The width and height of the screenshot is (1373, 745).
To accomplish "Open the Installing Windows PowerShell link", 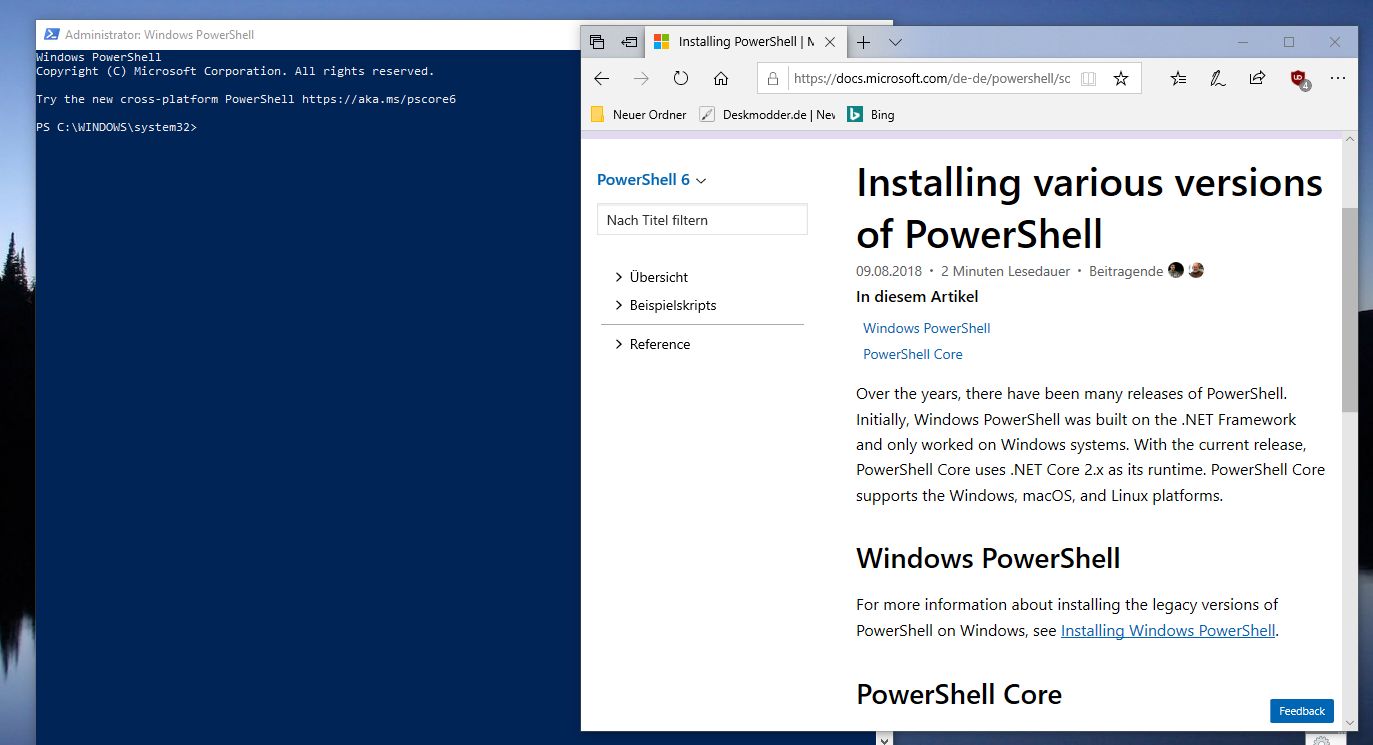I will tap(1166, 630).
